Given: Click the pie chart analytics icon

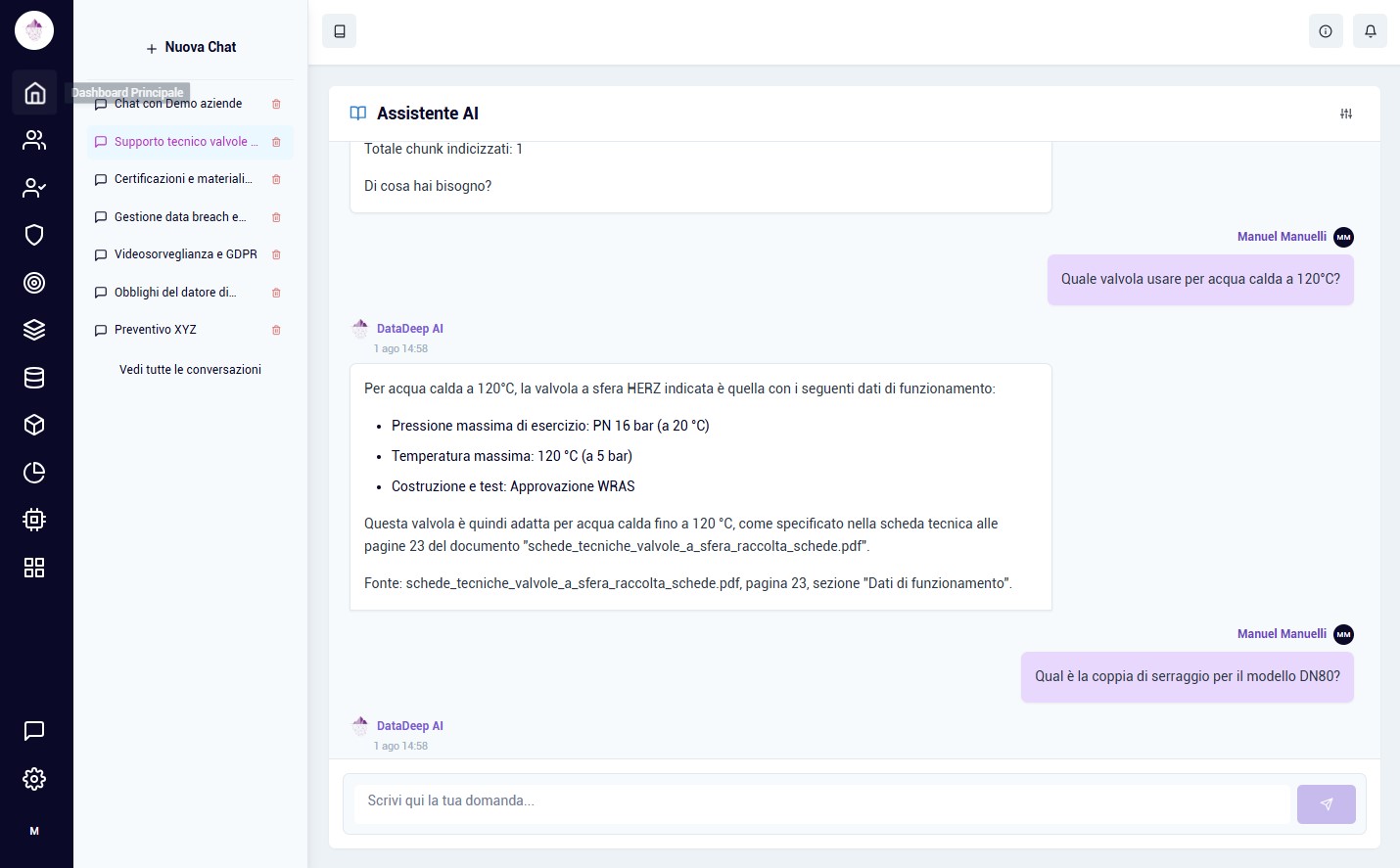Looking at the screenshot, I should point(34,473).
